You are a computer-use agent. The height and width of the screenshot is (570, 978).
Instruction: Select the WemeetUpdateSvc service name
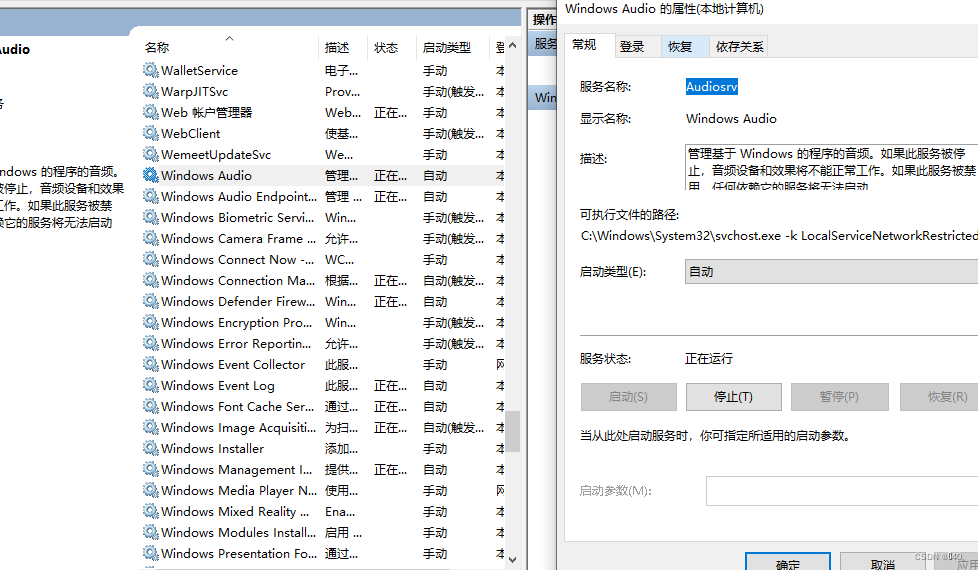click(216, 155)
